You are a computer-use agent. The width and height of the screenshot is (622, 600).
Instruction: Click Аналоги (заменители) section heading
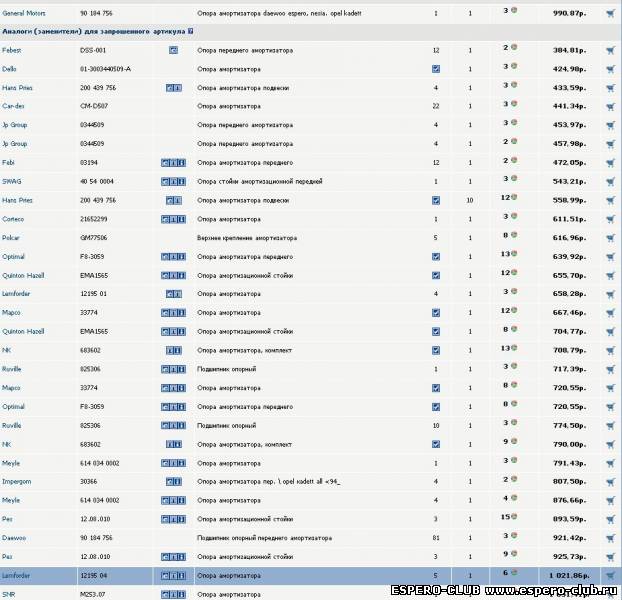(x=94, y=31)
